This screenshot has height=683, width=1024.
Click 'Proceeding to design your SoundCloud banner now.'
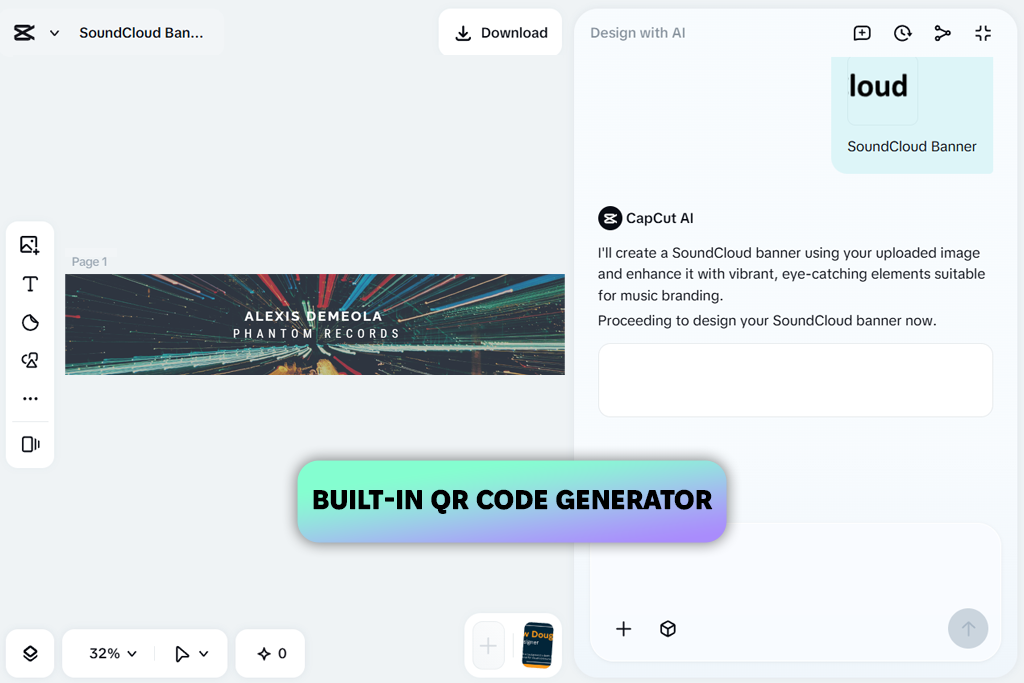767,321
